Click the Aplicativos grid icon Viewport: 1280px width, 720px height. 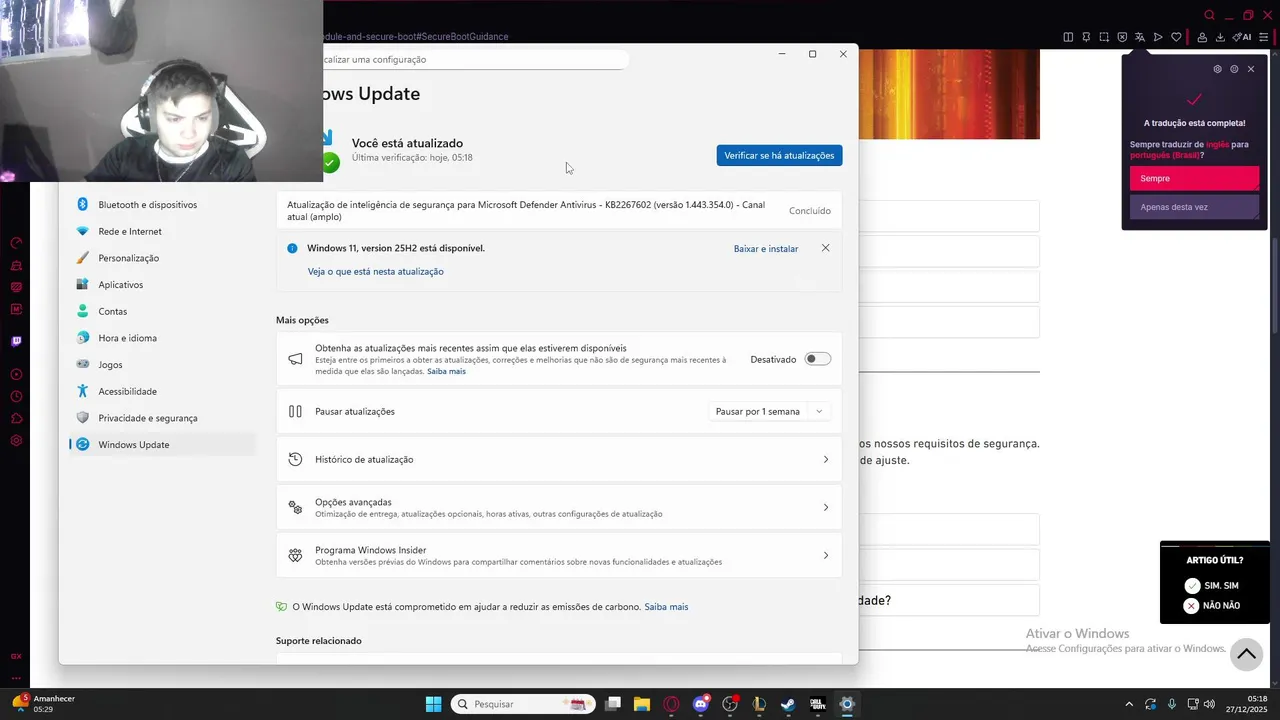coord(83,284)
